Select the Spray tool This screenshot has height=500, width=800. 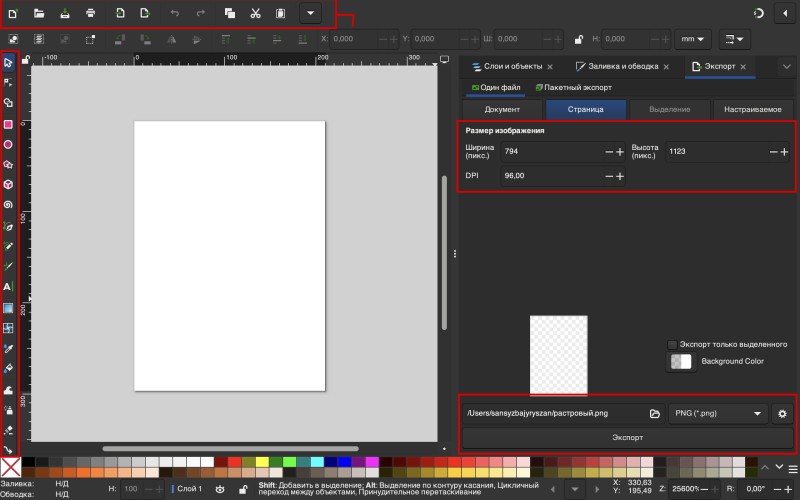(8, 410)
